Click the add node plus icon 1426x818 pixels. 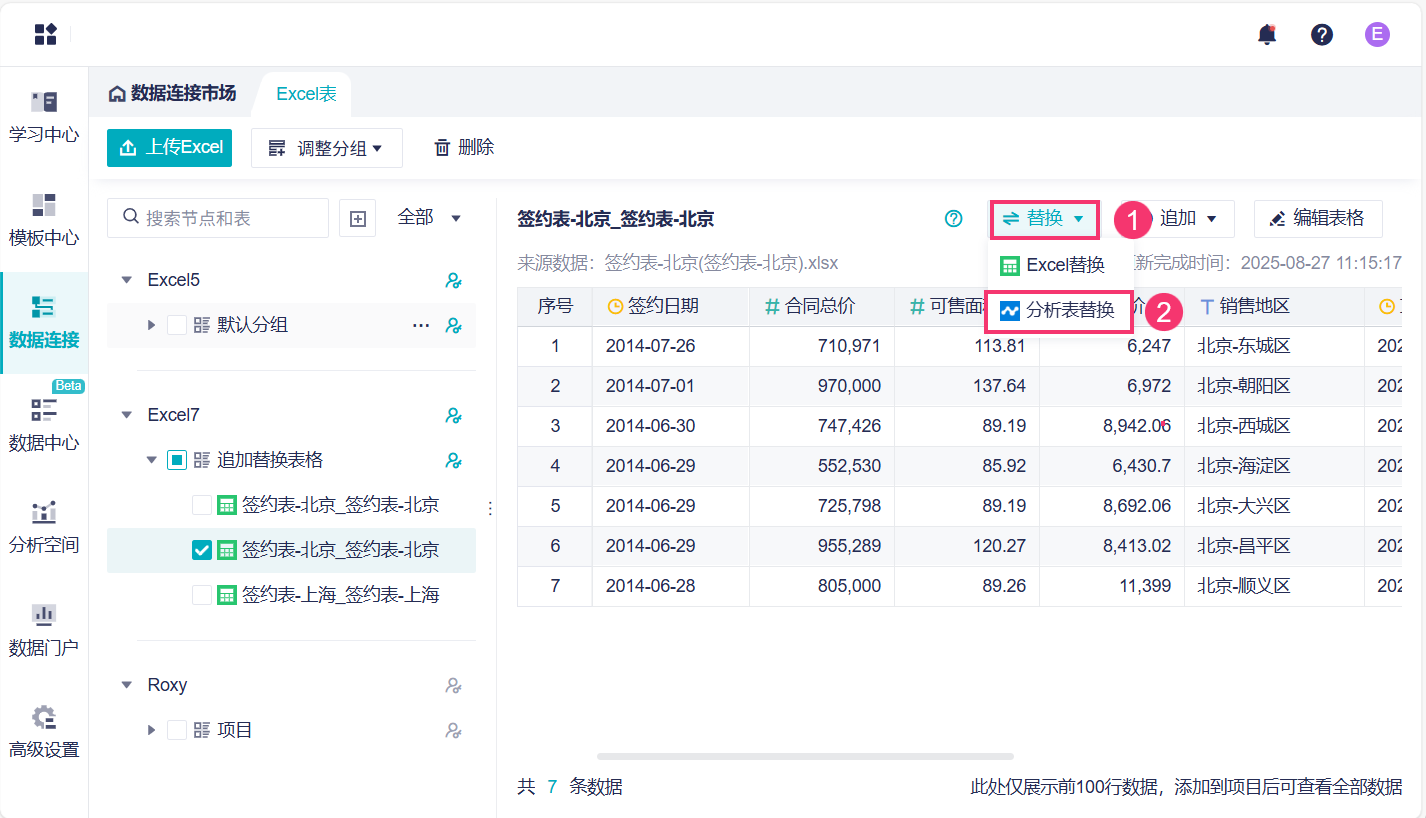(x=358, y=218)
